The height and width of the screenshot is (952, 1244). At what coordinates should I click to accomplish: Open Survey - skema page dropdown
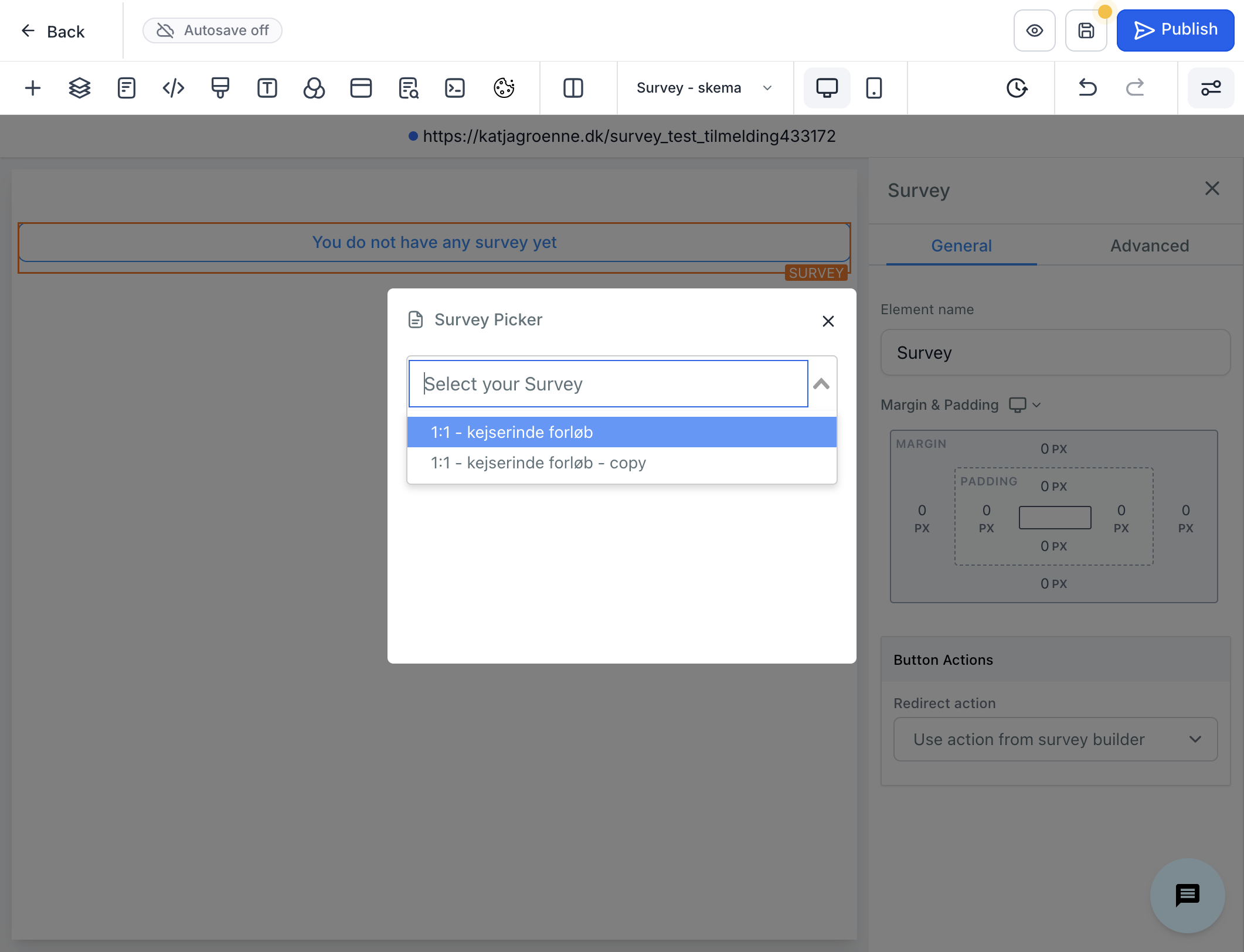tap(705, 88)
